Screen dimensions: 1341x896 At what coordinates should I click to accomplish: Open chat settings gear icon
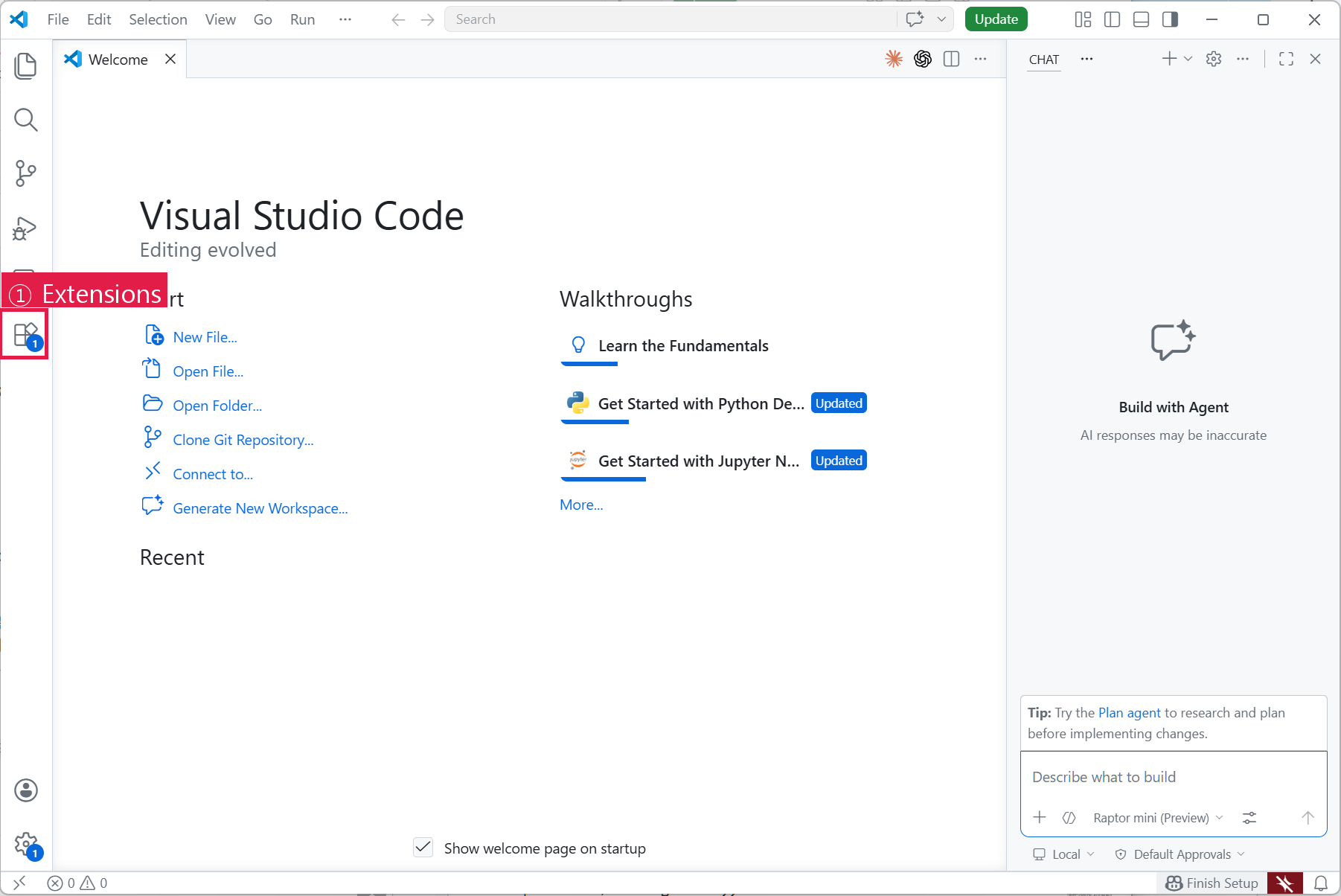tap(1214, 59)
